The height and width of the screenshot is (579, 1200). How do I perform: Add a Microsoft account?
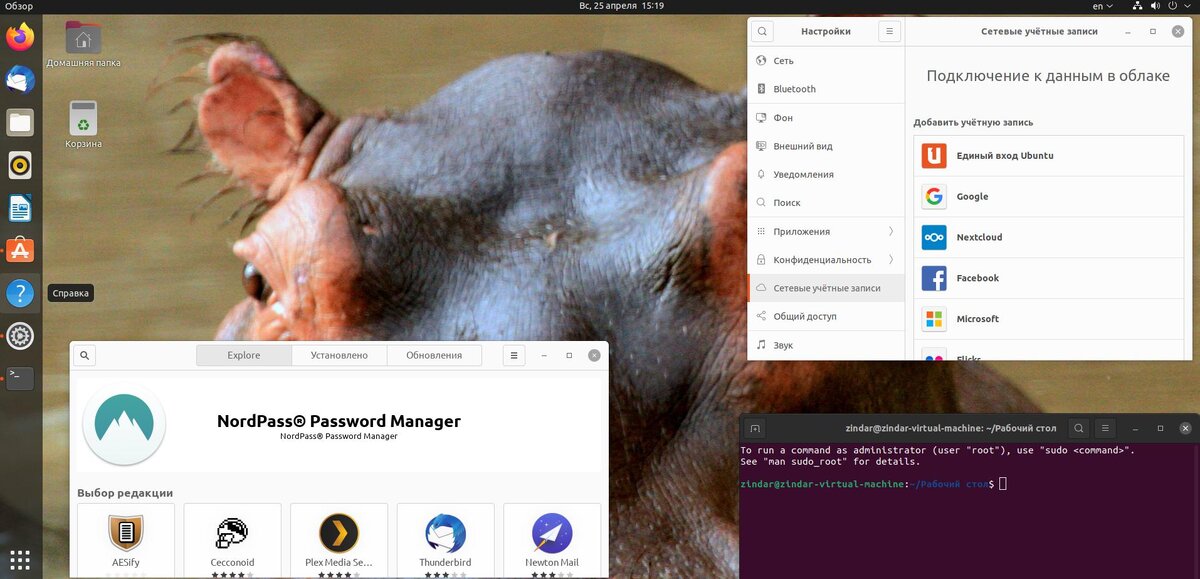(1048, 319)
